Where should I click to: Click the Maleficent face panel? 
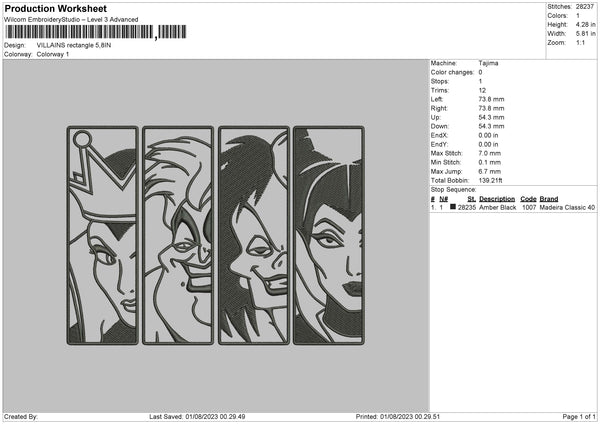coord(329,235)
